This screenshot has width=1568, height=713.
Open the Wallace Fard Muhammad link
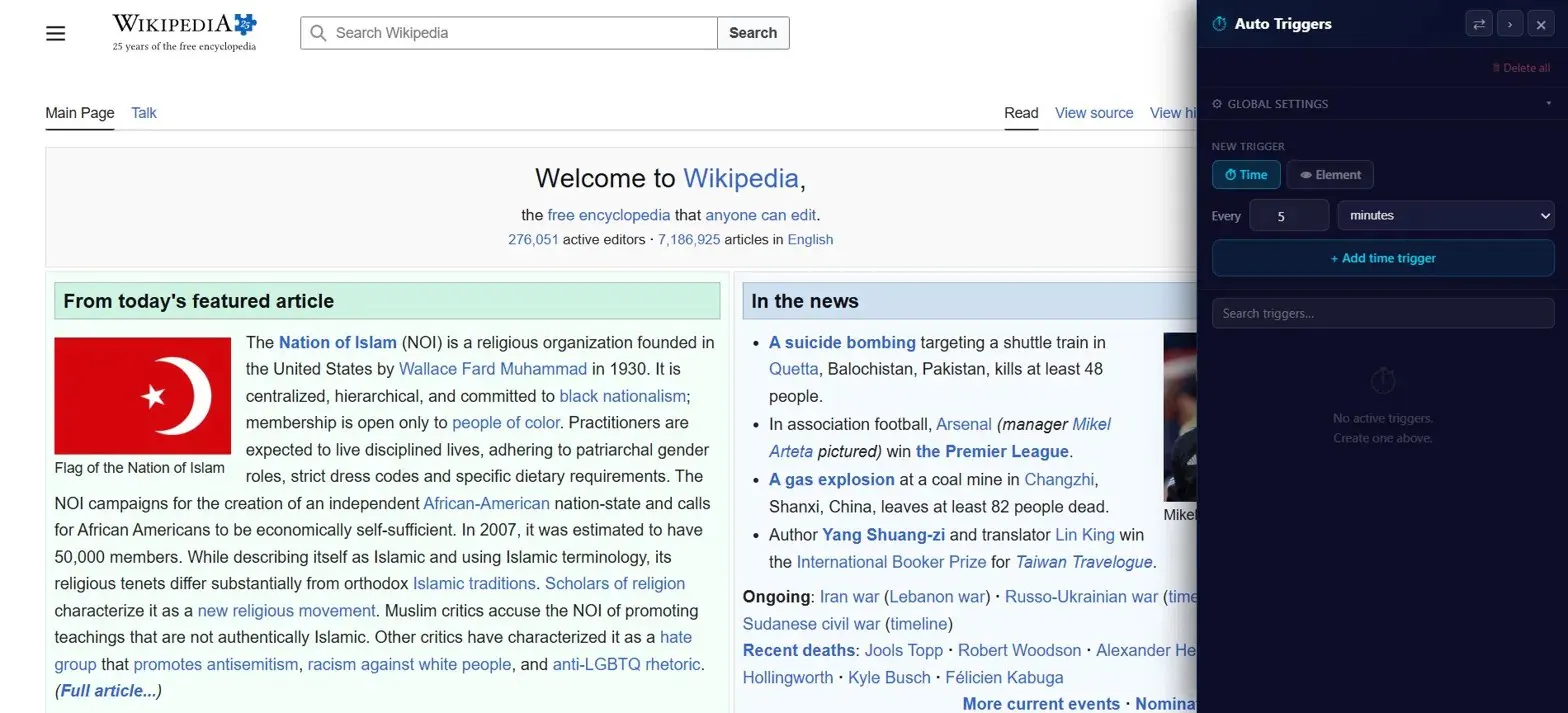click(x=493, y=369)
